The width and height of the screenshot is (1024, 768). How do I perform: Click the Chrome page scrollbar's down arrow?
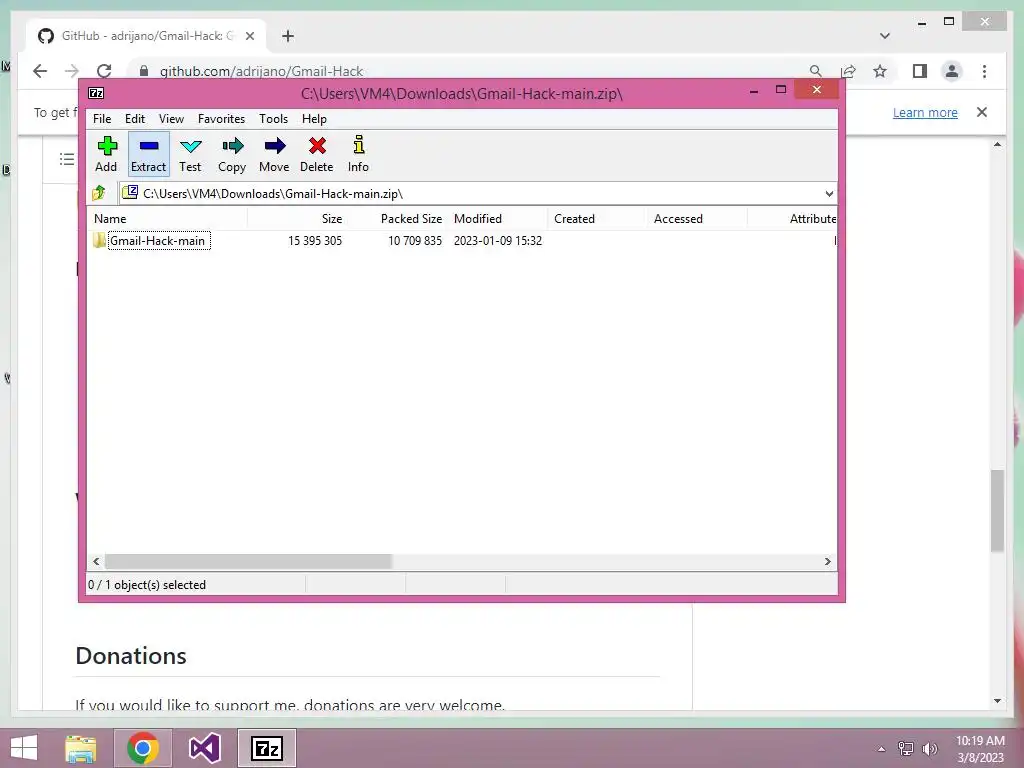point(997,701)
